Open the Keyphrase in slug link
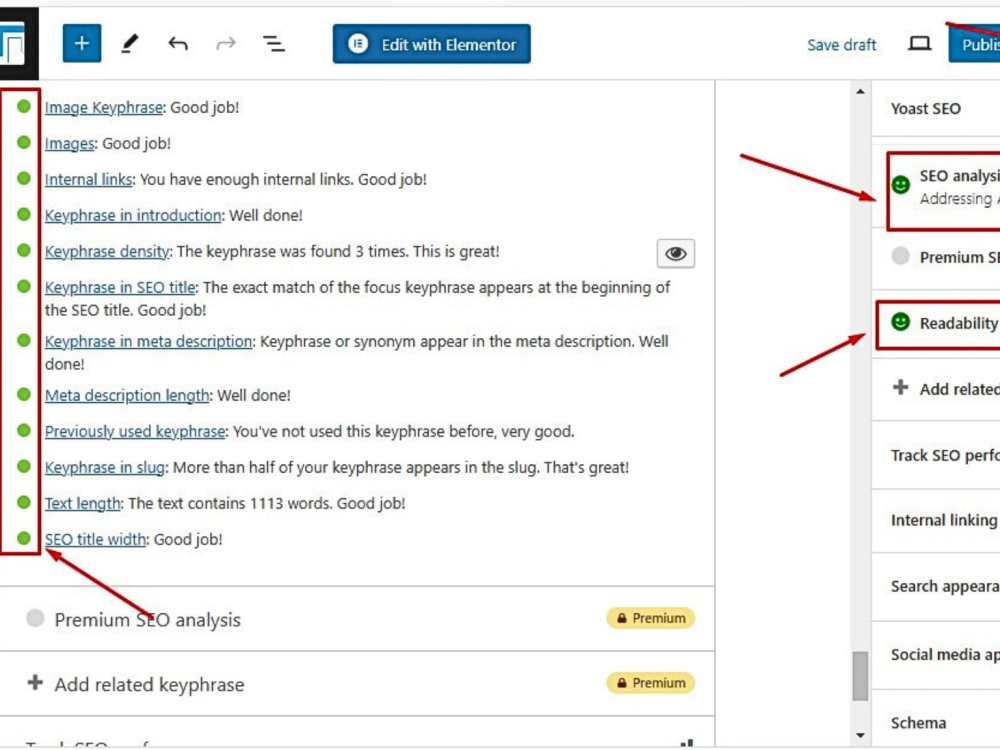Viewport: 1000px width, 750px height. tap(105, 467)
